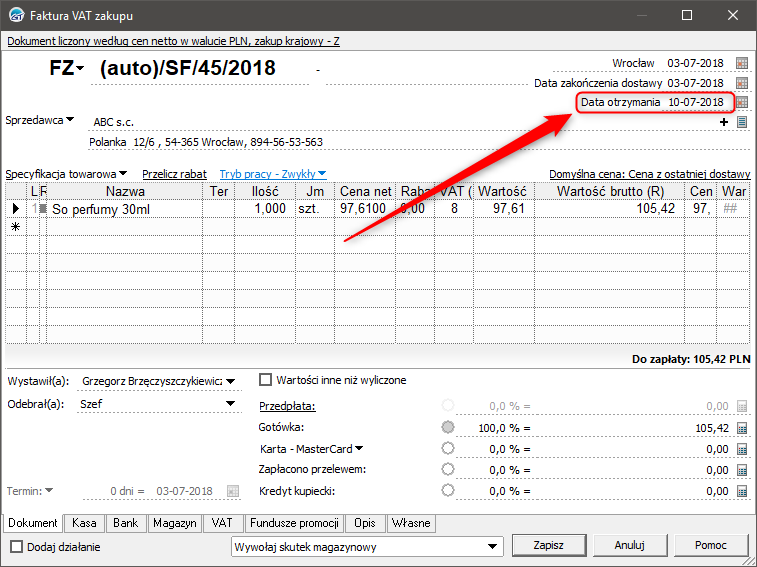Open calendar for Data otrzymania
This screenshot has height=567, width=757.
click(742, 102)
